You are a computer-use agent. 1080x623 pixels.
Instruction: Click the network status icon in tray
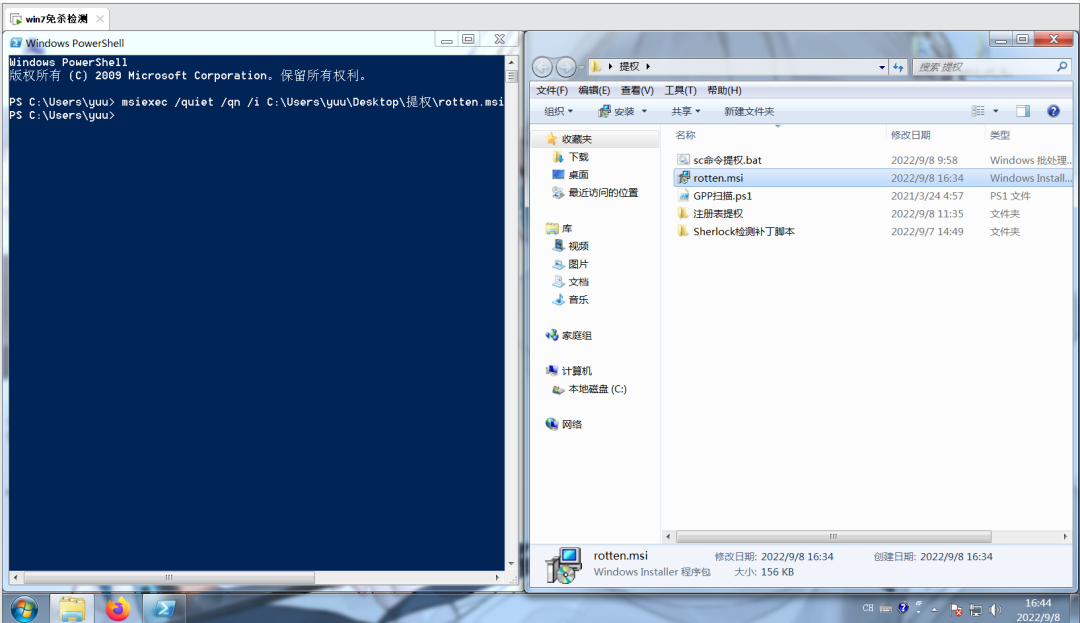point(975,608)
